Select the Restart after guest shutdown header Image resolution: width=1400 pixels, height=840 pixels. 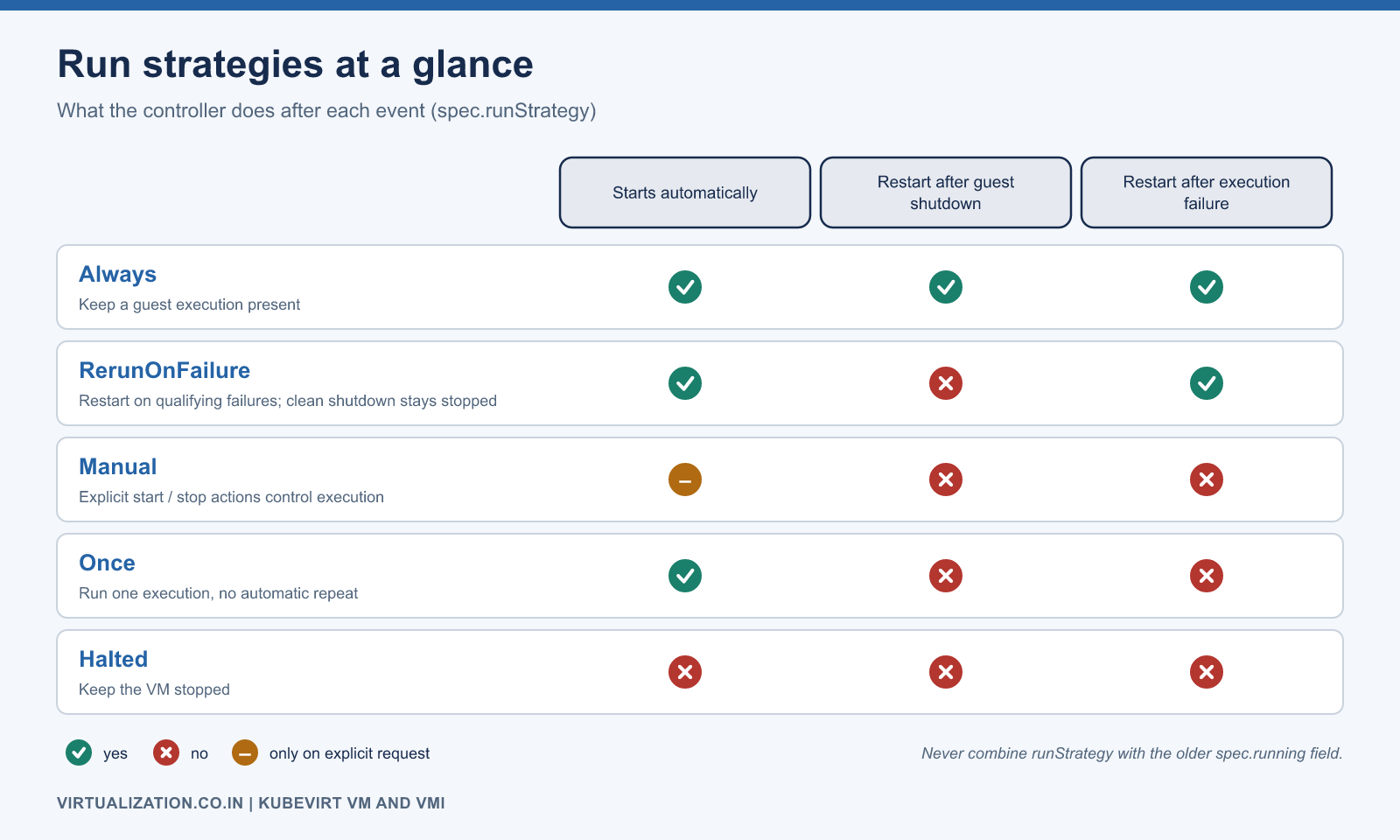(x=946, y=192)
